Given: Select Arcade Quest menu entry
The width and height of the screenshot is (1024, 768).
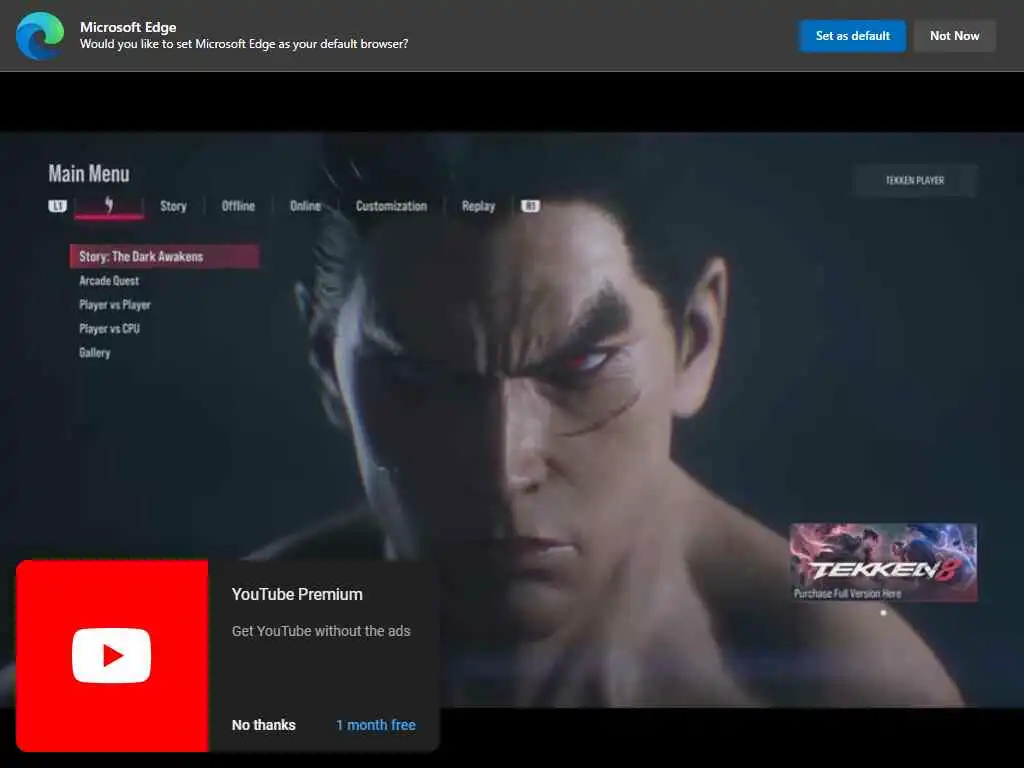Looking at the screenshot, I should [x=109, y=281].
